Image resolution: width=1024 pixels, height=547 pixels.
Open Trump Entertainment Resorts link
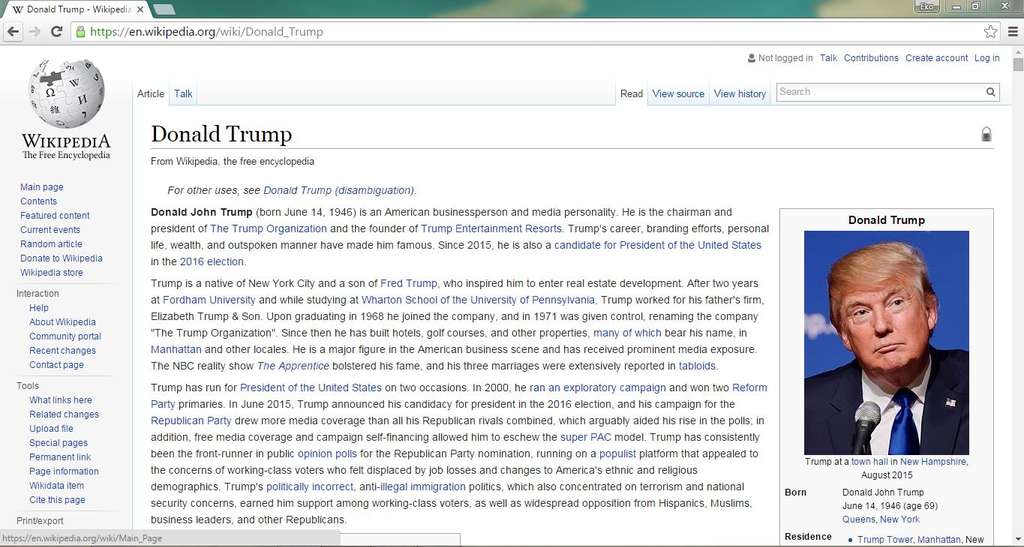(491, 228)
